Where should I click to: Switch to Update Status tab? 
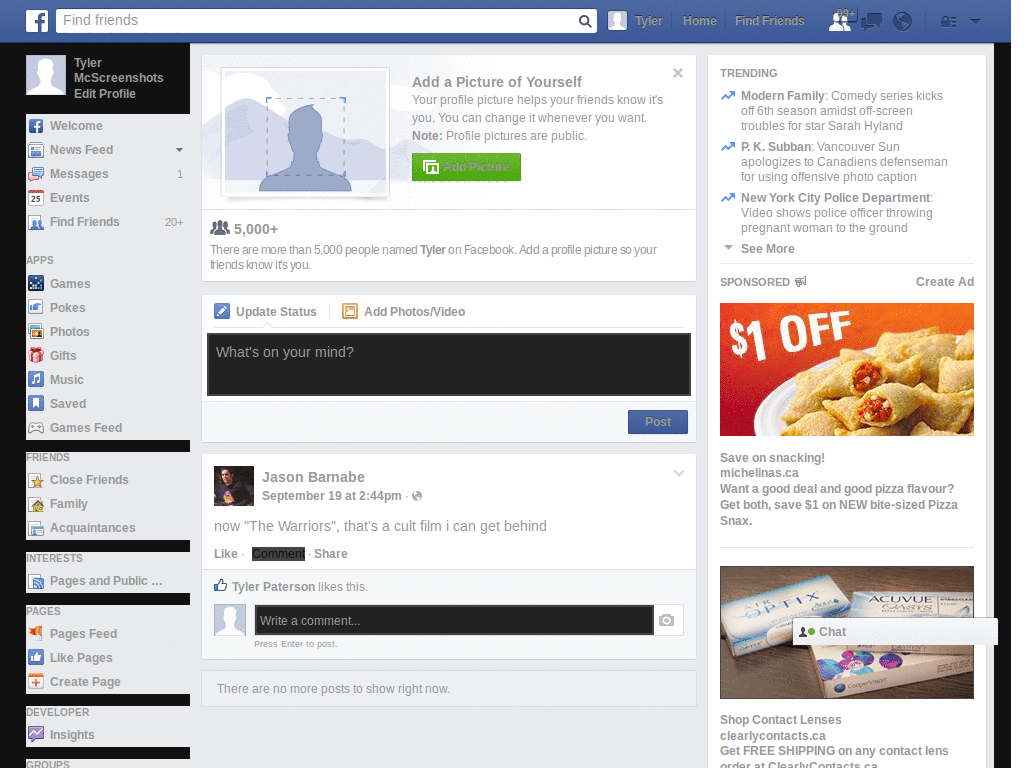click(265, 312)
